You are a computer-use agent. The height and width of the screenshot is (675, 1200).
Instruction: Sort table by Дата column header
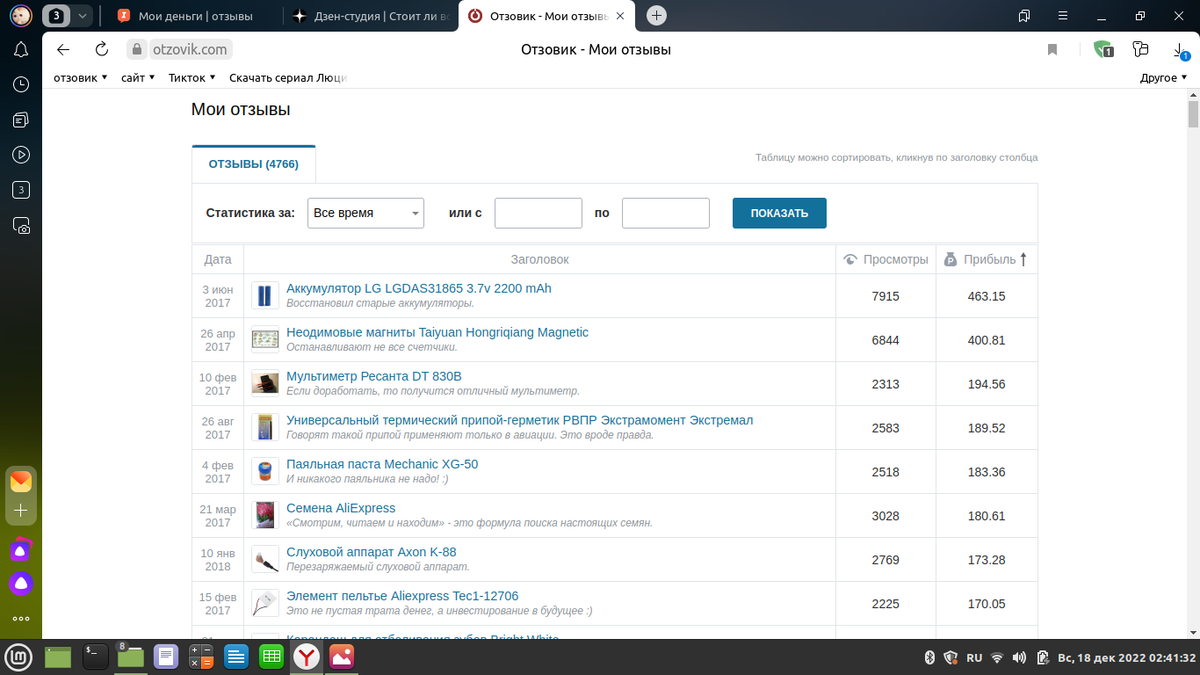[x=218, y=259]
